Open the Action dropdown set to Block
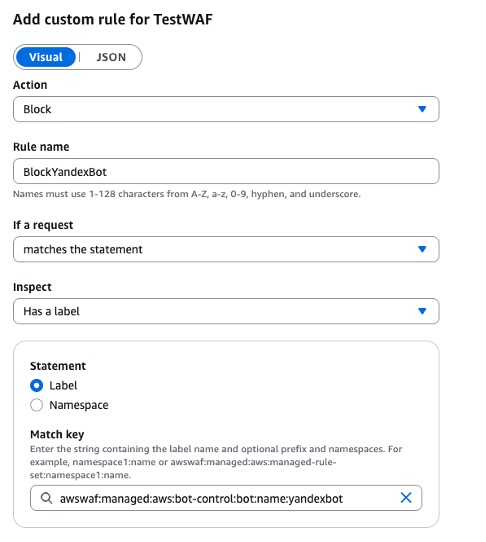 point(226,109)
